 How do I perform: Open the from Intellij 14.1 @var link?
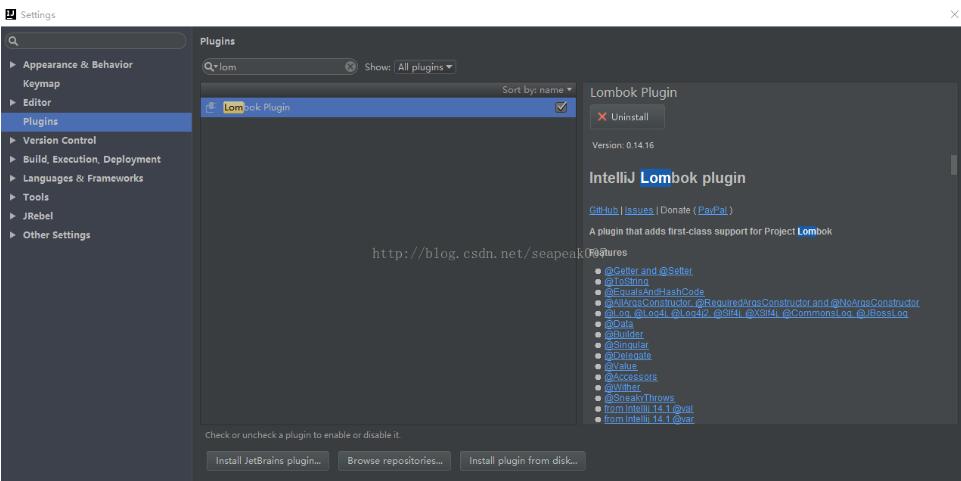tap(649, 419)
